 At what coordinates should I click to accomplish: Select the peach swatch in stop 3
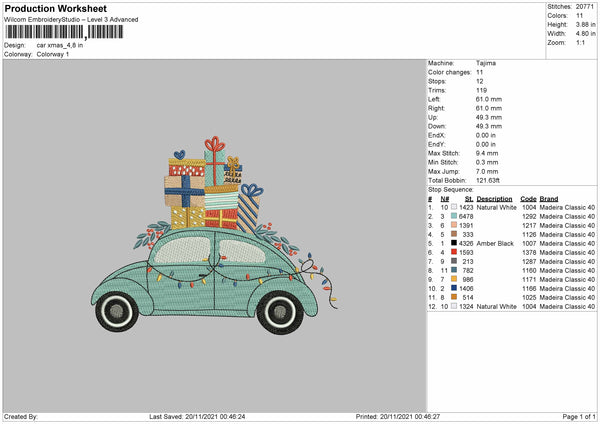455,225
